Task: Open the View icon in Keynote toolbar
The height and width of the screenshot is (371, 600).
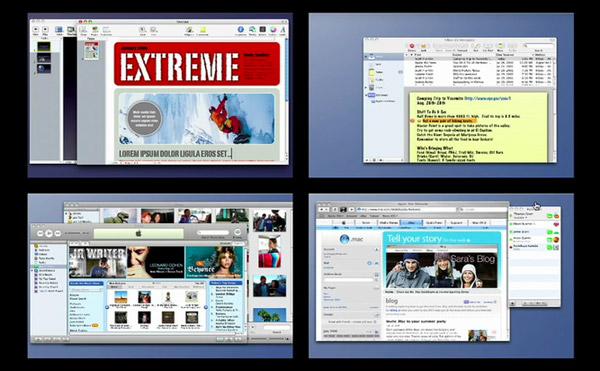Action: click(59, 29)
